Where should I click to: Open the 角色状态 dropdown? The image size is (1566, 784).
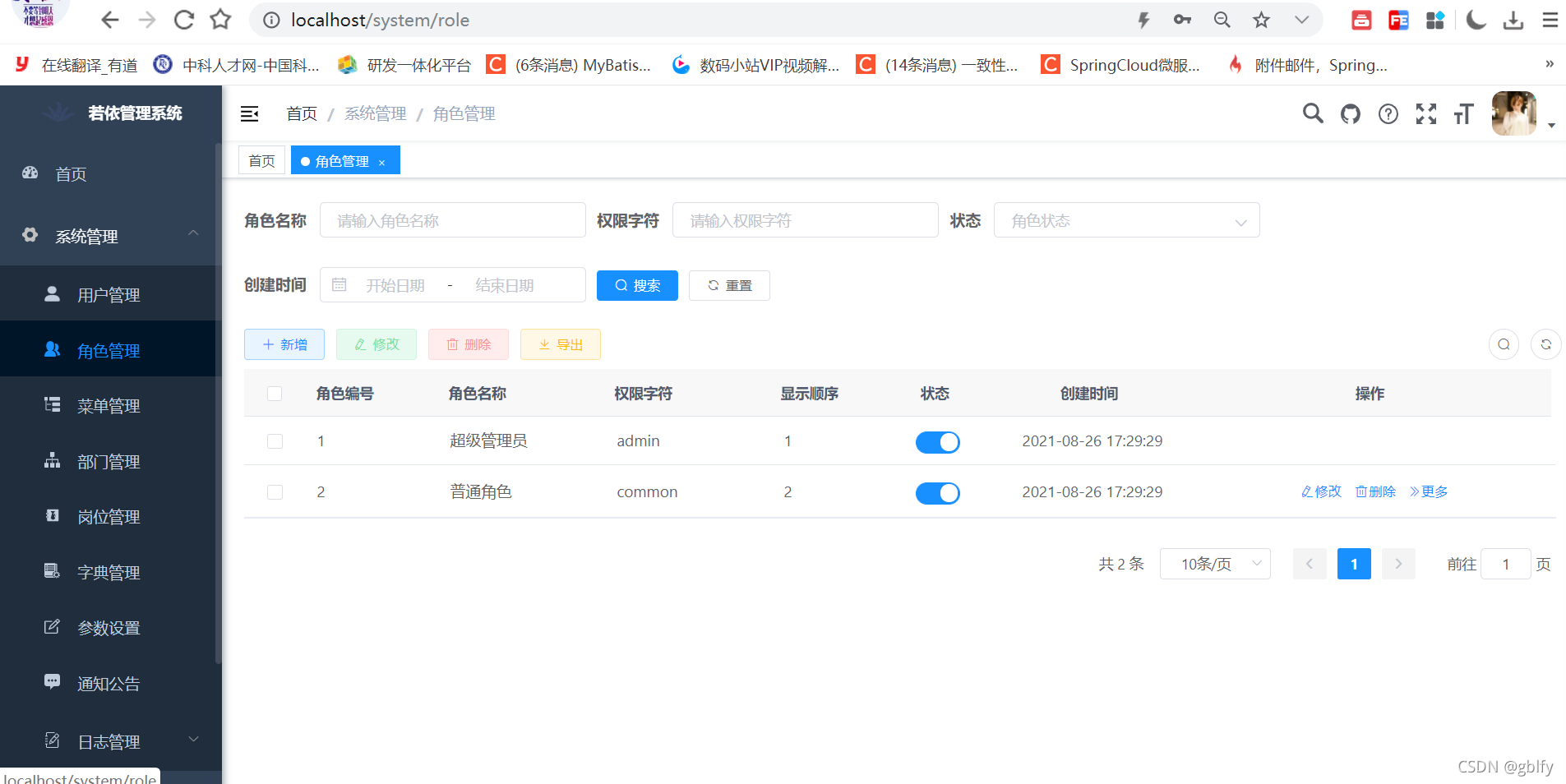pos(1126,219)
